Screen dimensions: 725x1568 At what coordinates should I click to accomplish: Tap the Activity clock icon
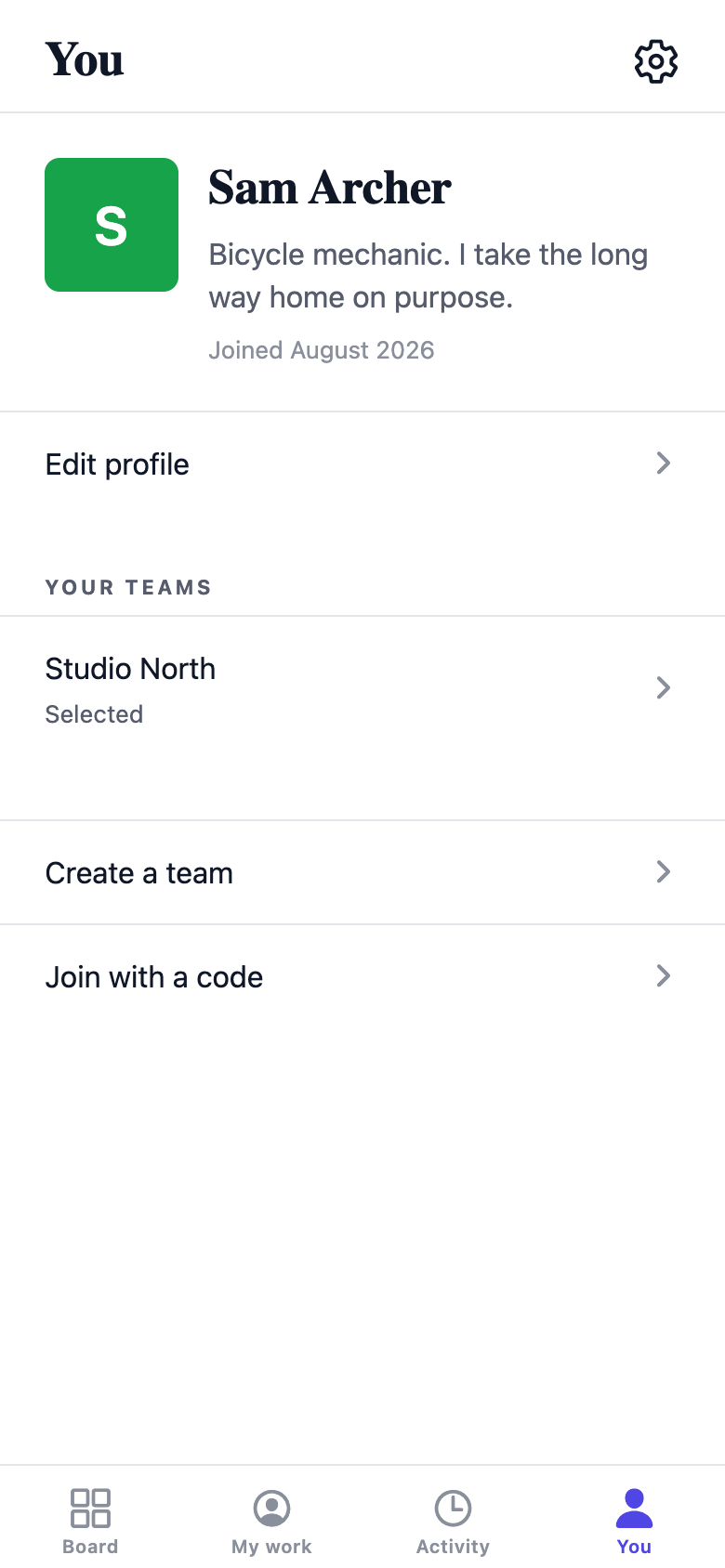(x=453, y=1508)
